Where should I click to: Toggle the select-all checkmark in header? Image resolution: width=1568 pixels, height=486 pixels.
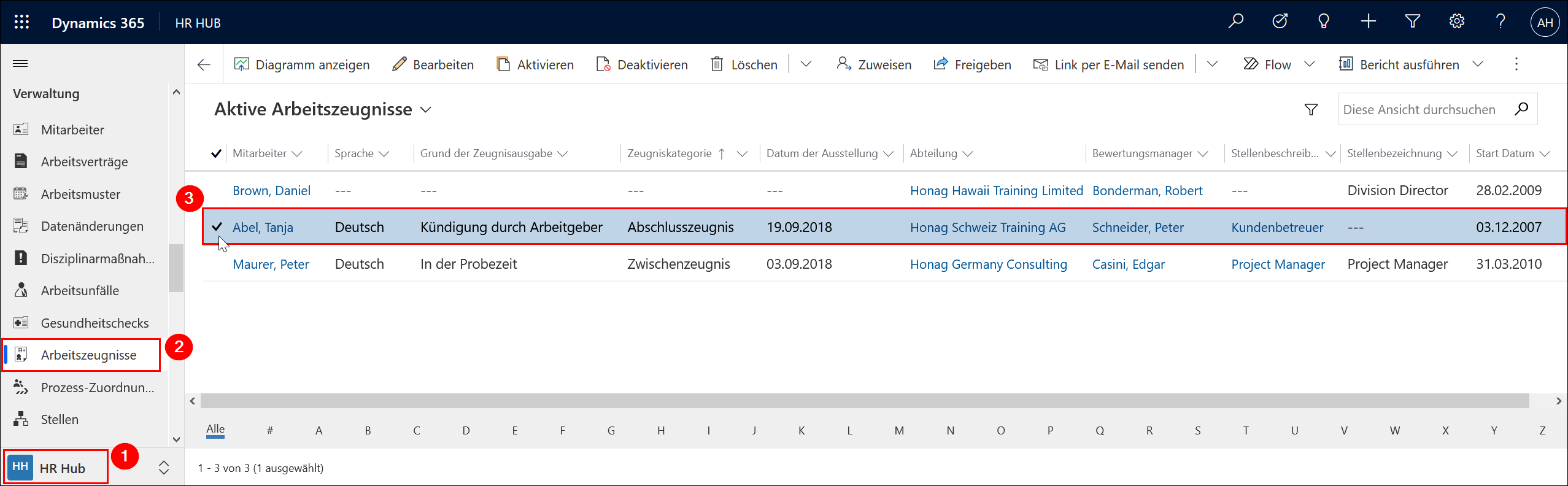point(216,153)
